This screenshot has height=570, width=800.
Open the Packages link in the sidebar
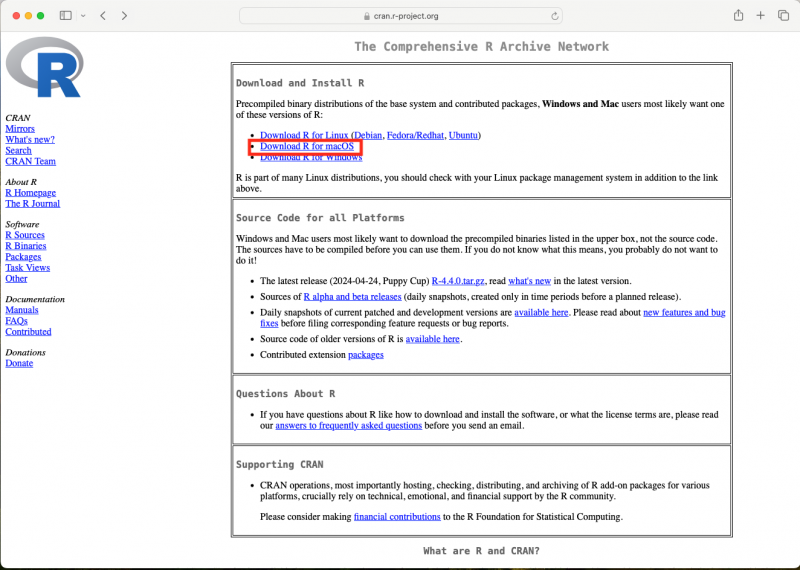click(x=23, y=257)
